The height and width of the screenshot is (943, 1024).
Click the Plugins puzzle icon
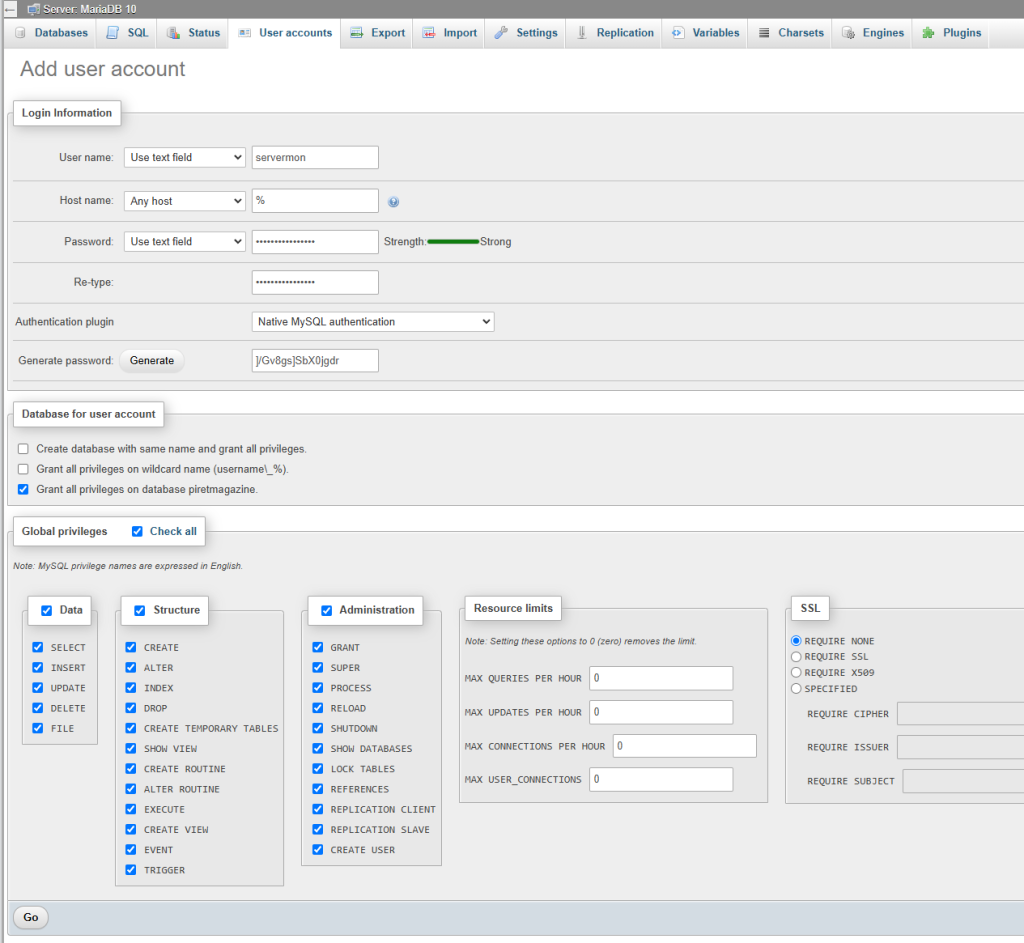coord(928,33)
